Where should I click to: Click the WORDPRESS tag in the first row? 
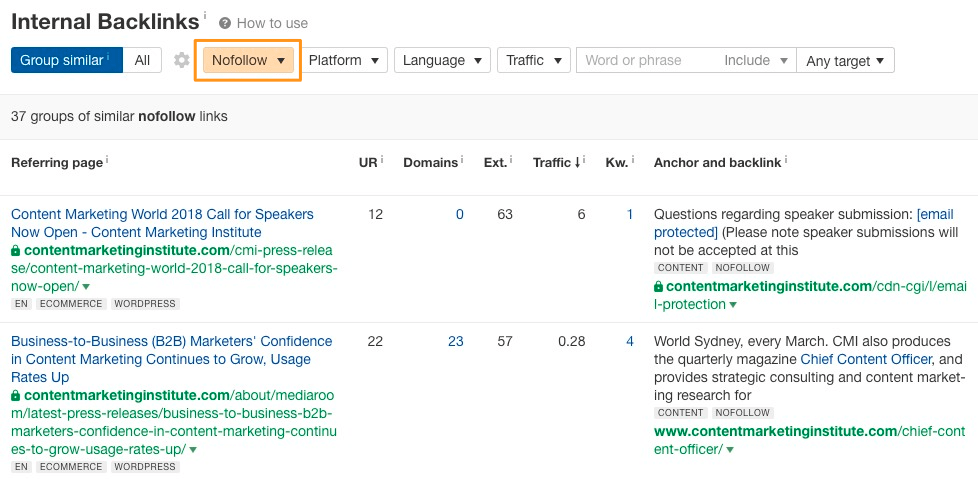[145, 304]
